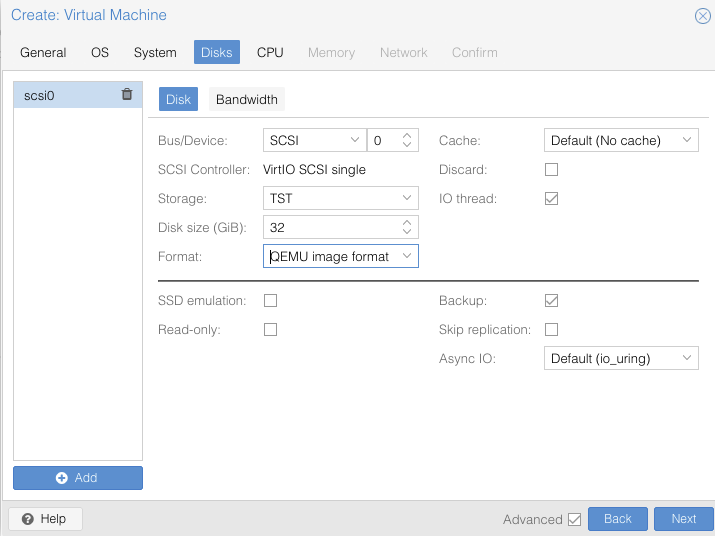The height and width of the screenshot is (536, 715).
Task: Enable SSD emulation
Action: coord(270,300)
